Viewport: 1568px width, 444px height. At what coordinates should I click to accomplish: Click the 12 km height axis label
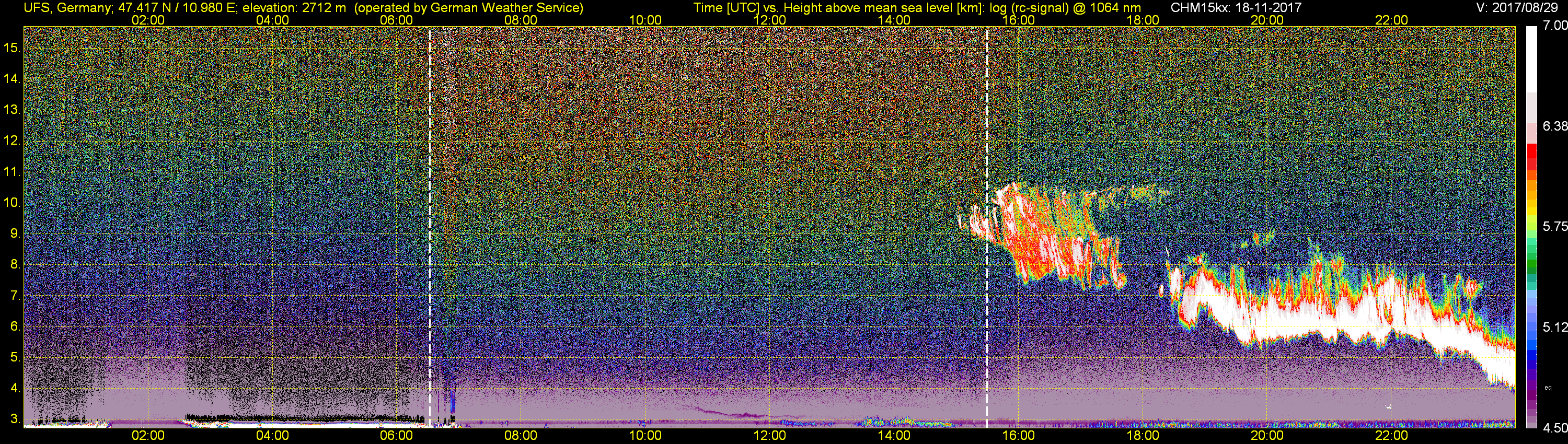[x=12, y=141]
